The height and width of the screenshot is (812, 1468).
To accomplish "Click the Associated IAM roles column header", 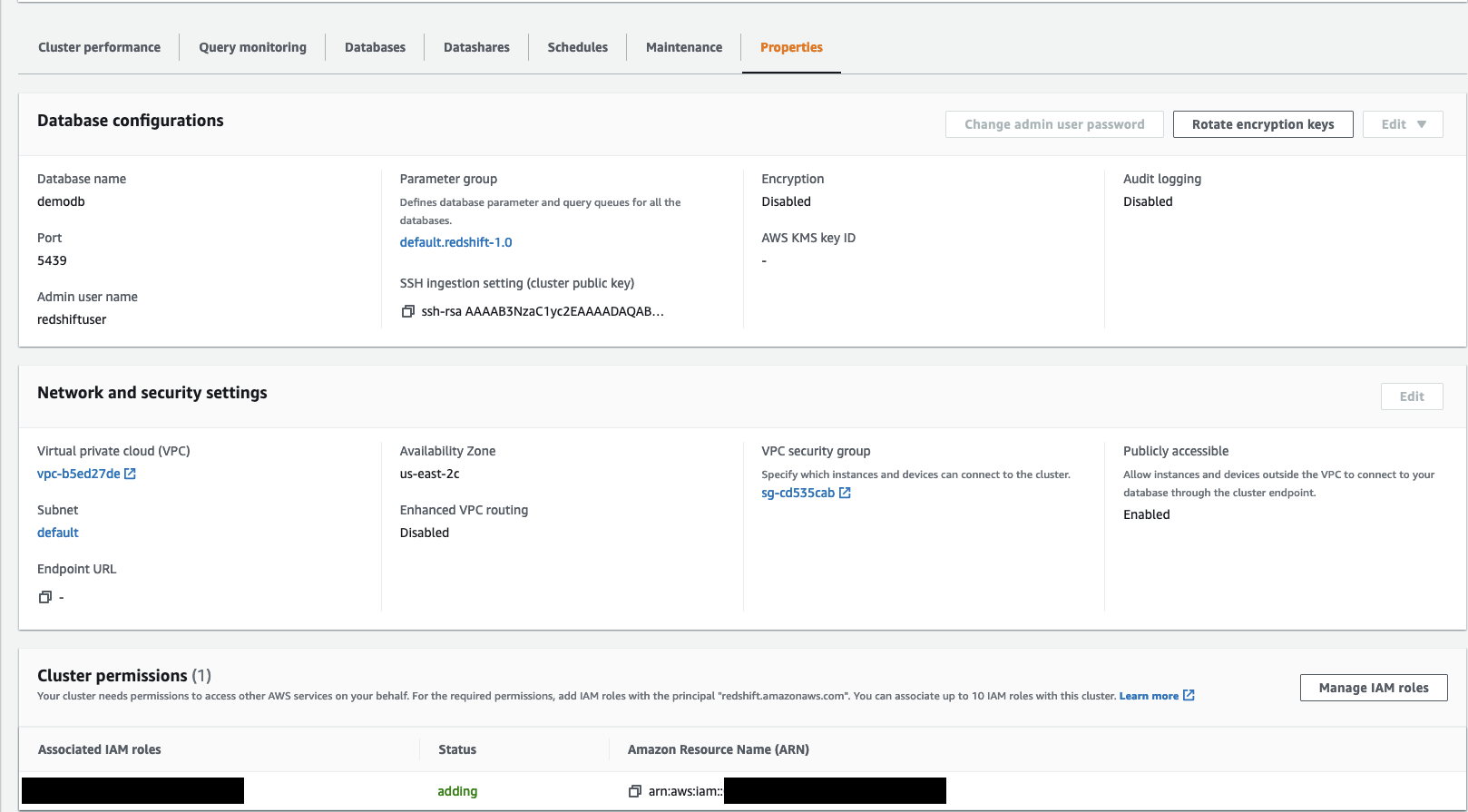I will coord(100,749).
